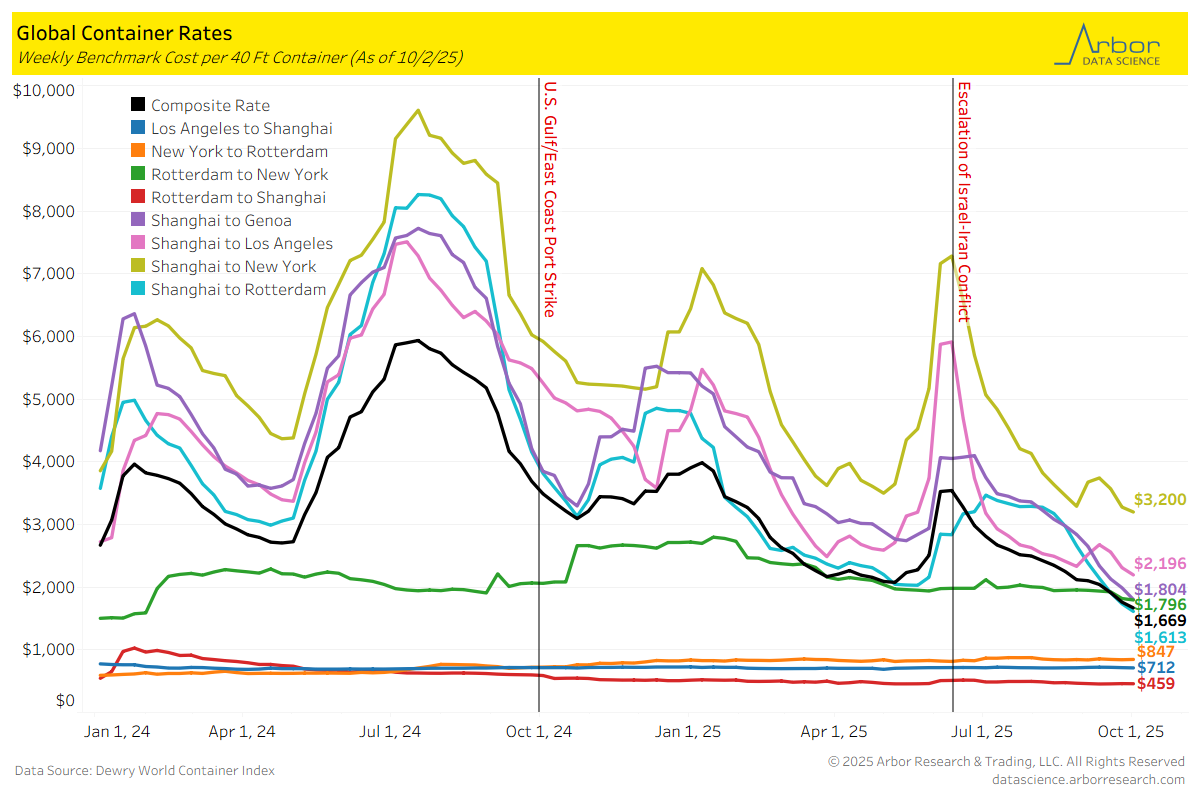
Task: Click the U.S. Gulf/East Coast Port Strike annotation
Action: pyautogui.click(x=550, y=198)
